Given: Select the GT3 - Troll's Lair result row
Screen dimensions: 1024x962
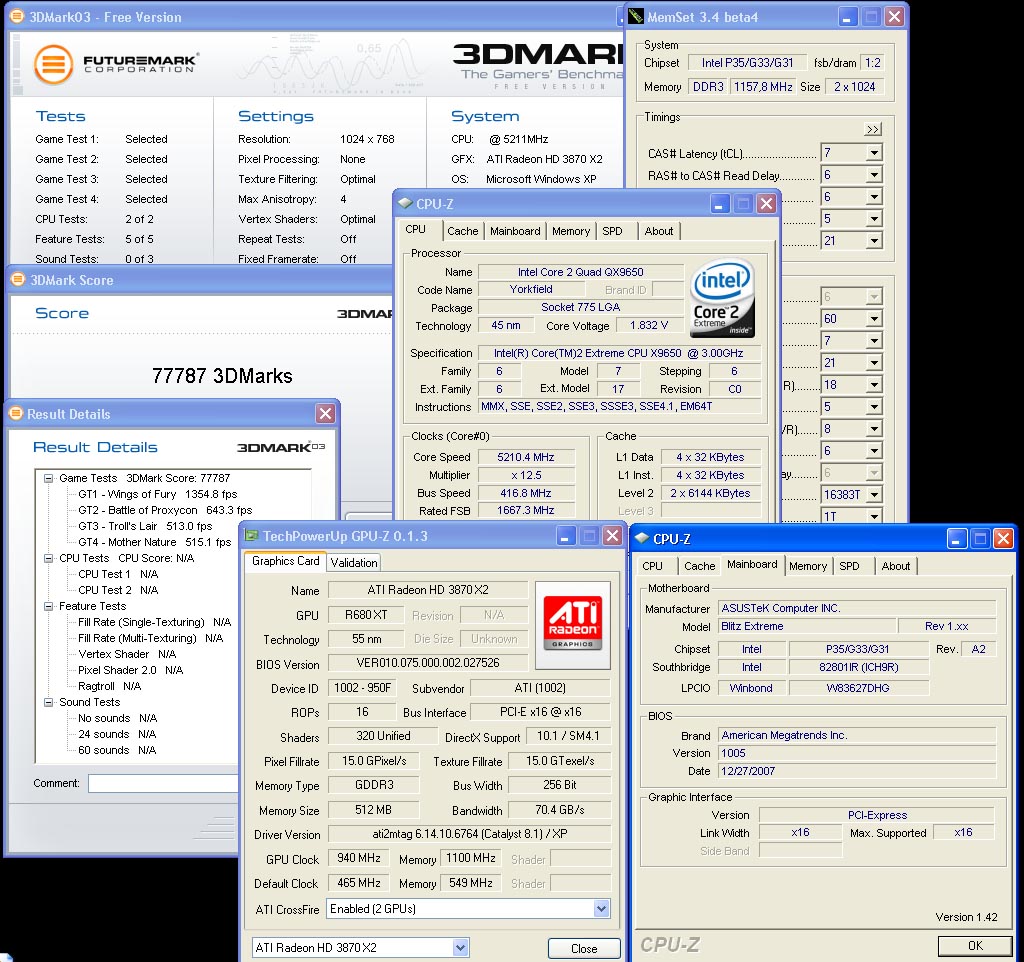Looking at the screenshot, I should [x=145, y=526].
